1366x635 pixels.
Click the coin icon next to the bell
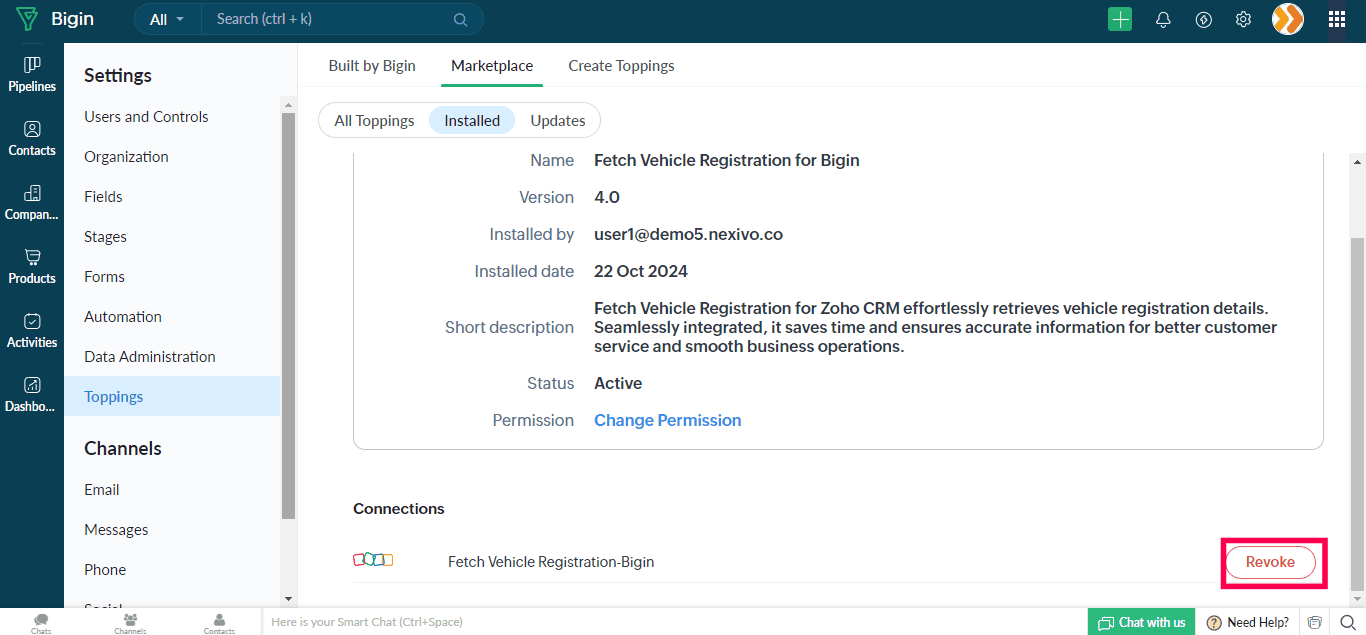click(x=1204, y=19)
